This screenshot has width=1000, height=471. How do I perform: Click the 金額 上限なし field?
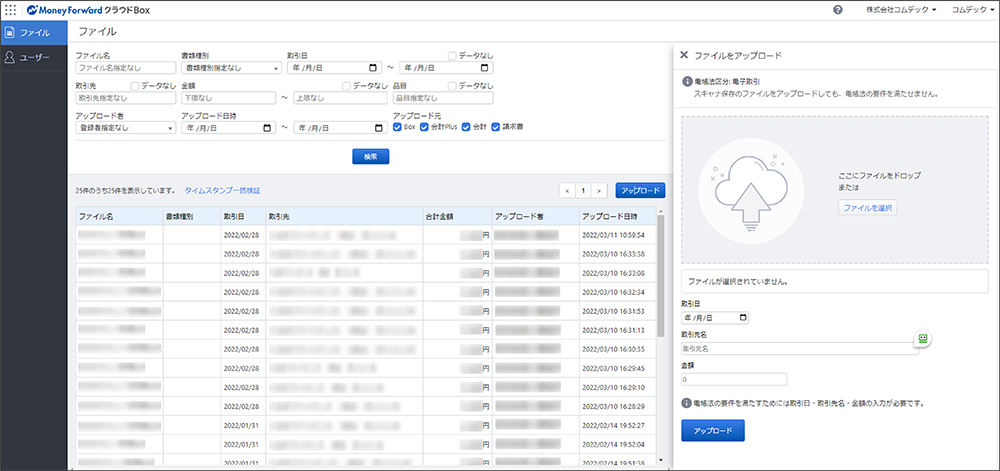341,98
